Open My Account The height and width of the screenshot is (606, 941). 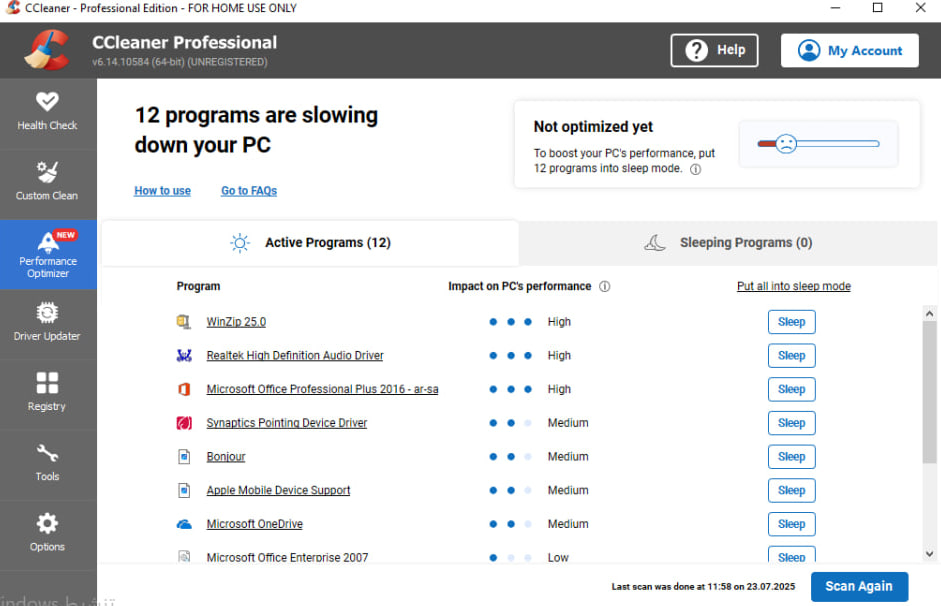[849, 50]
